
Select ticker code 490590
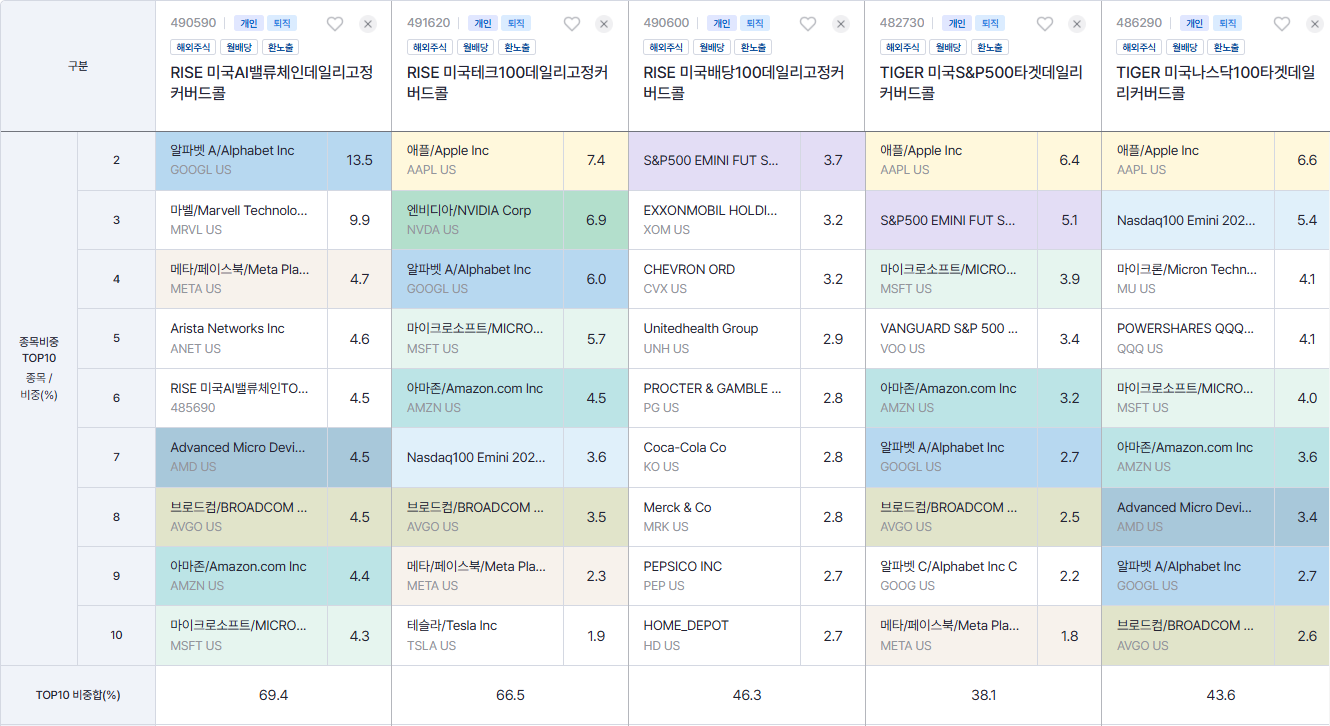coord(193,23)
